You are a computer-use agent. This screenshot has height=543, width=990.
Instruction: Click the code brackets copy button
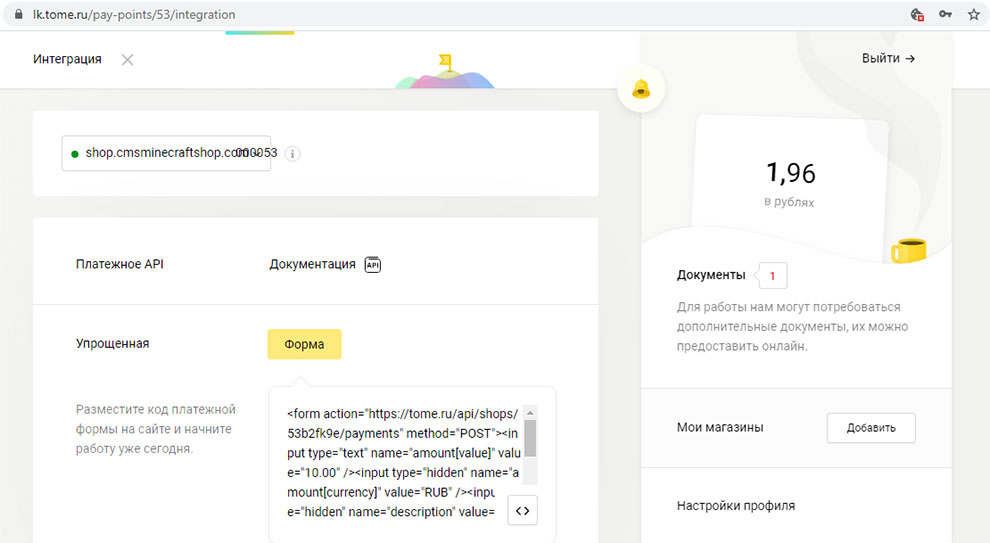click(522, 510)
